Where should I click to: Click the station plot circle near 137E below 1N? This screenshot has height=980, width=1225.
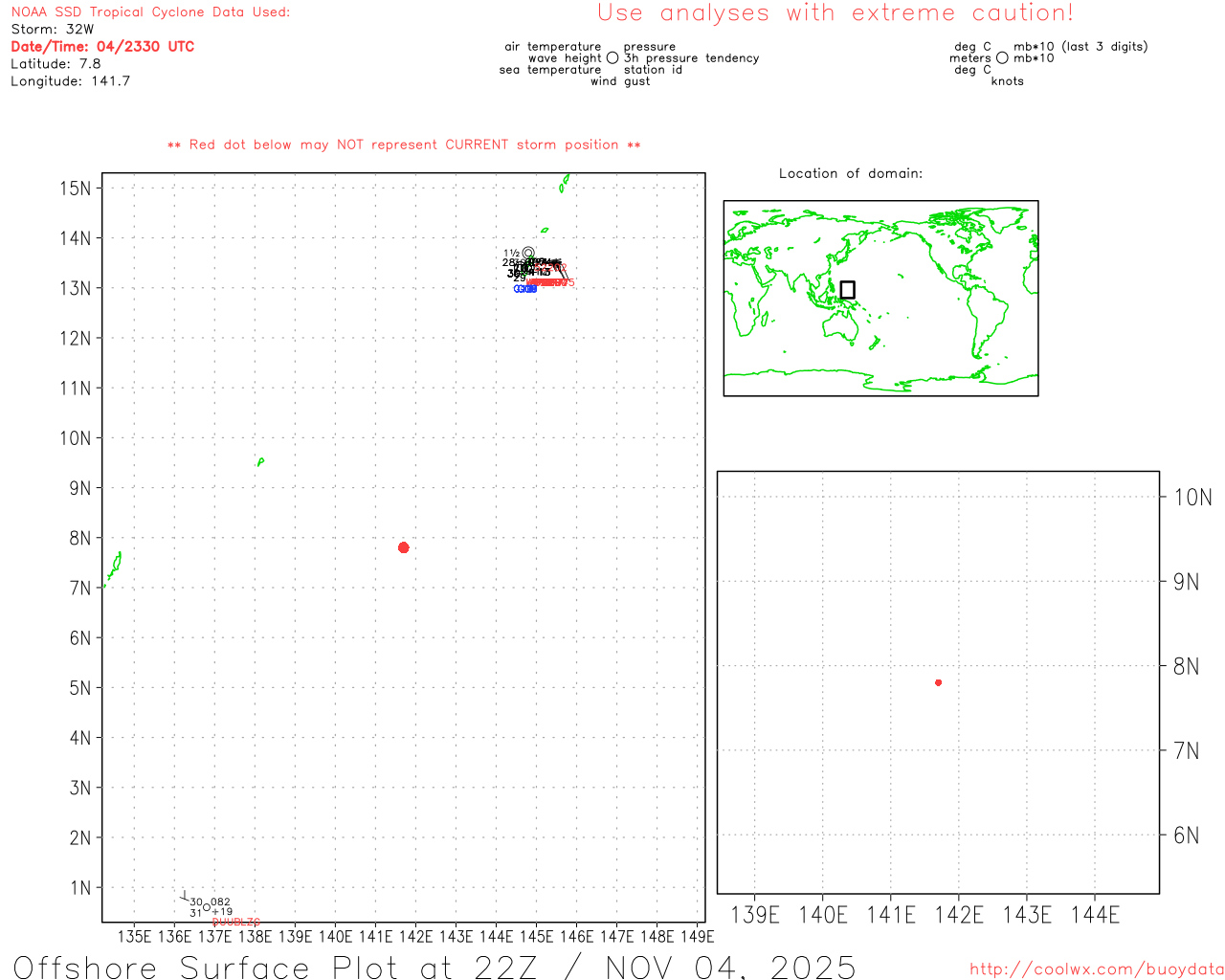[207, 907]
